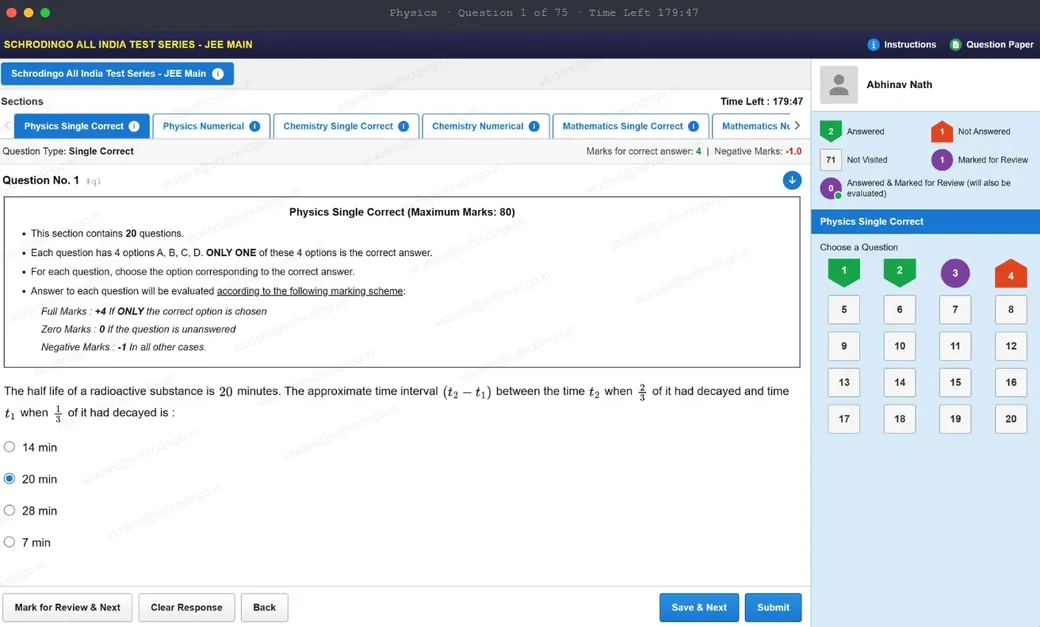Click info icon on Chemistry Single Correct tab
Viewport: 1040px width, 627px height.
[x=403, y=126]
